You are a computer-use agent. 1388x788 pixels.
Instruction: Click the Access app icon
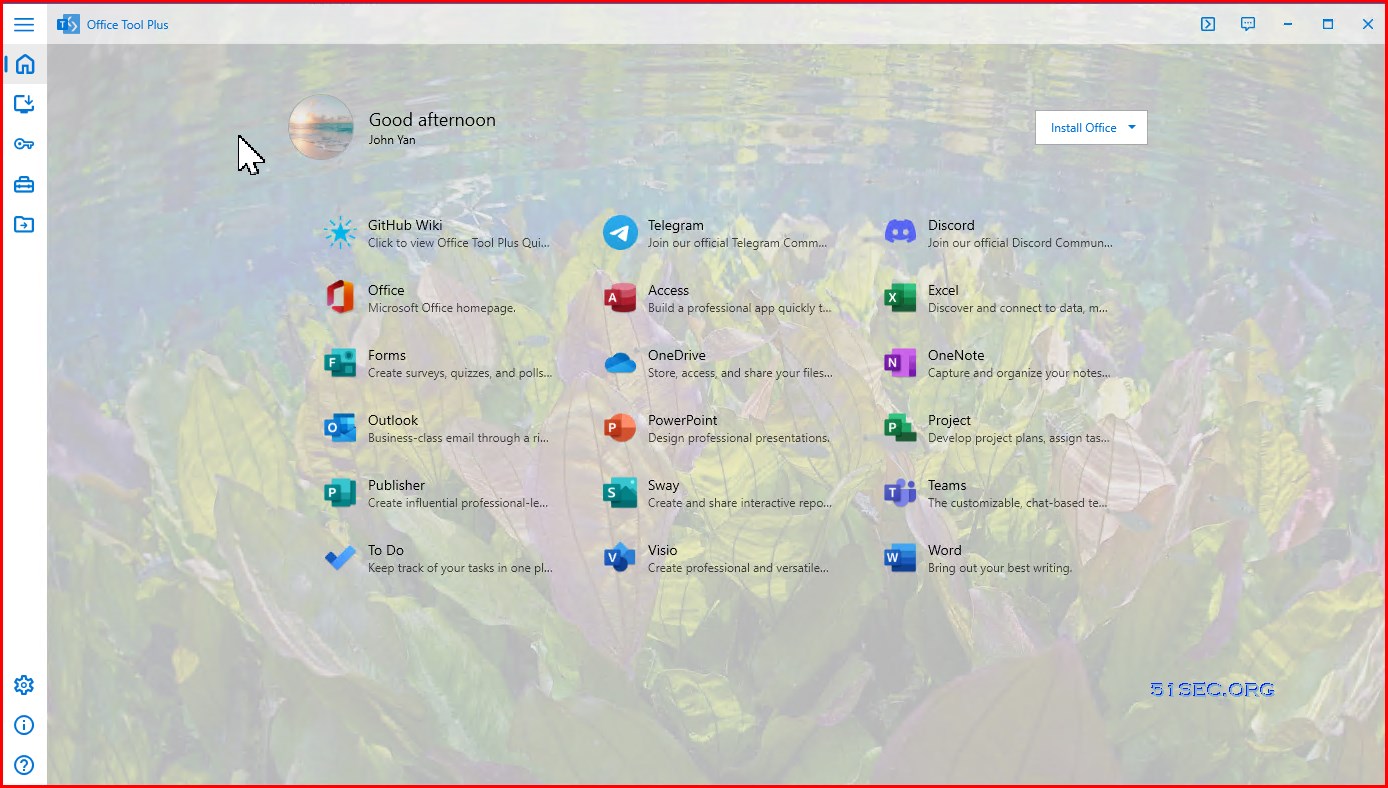tap(620, 298)
